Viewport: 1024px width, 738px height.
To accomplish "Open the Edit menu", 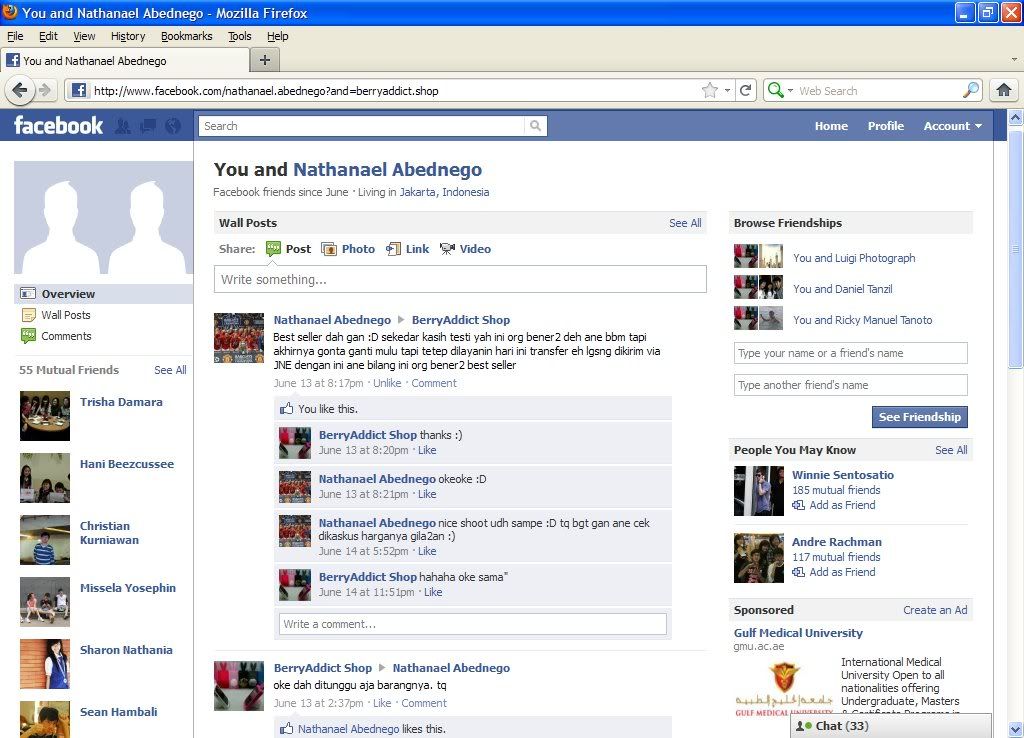I will click(x=48, y=36).
